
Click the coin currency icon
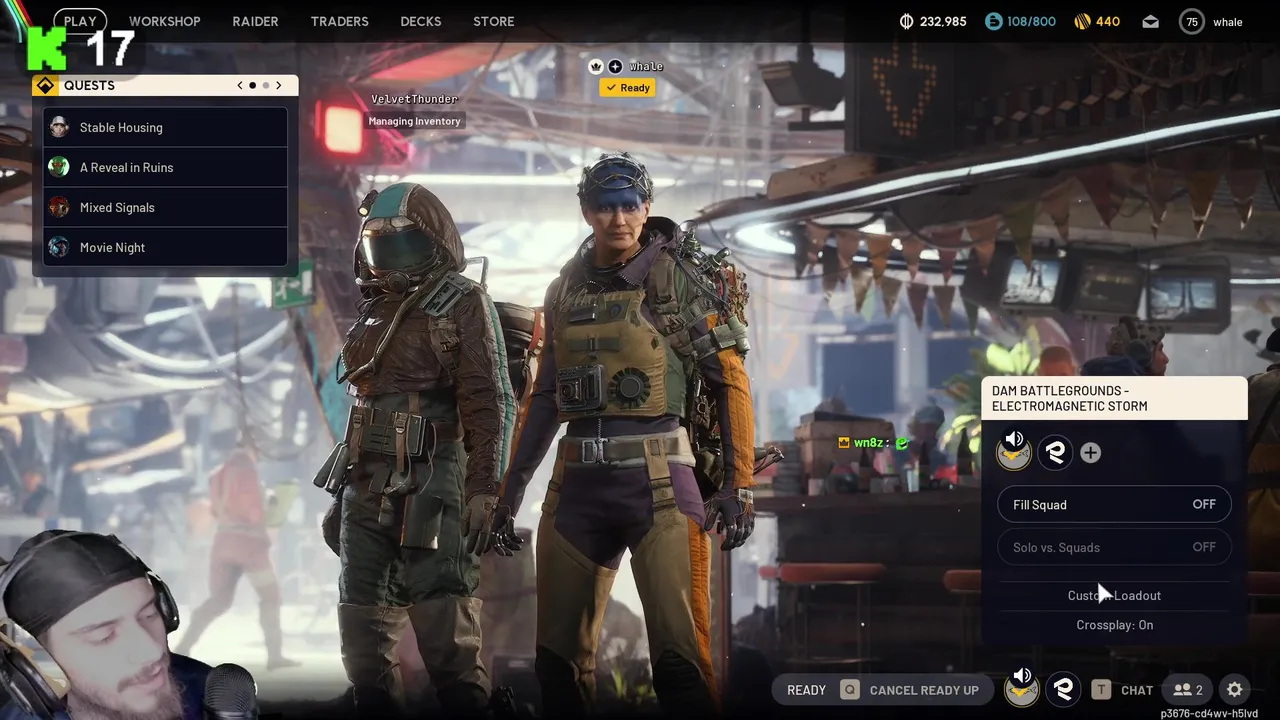[907, 21]
